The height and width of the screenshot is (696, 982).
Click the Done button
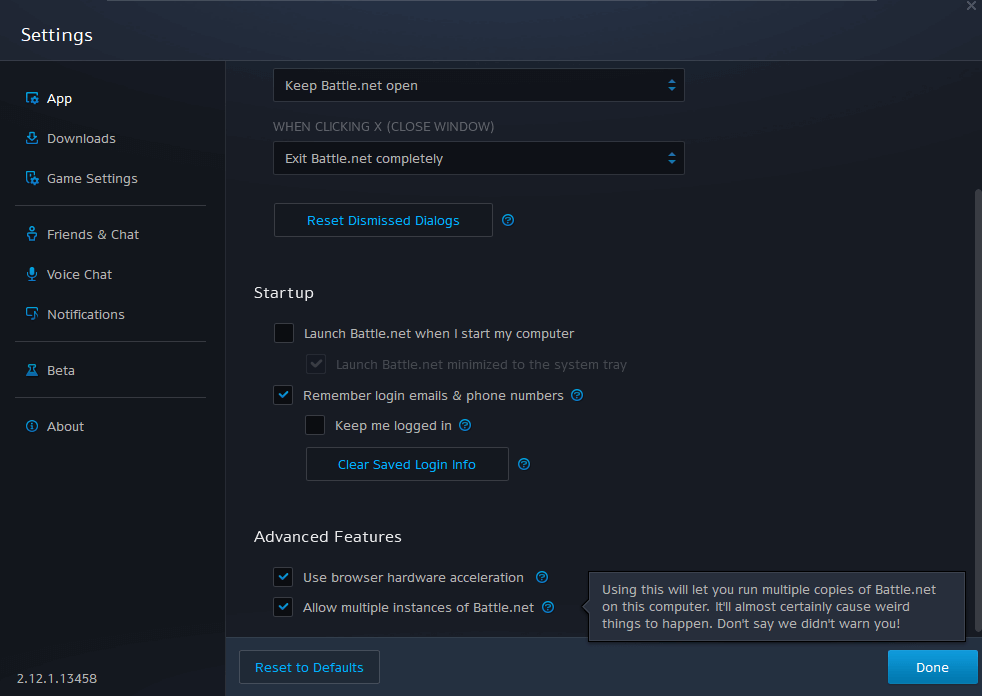click(x=933, y=667)
